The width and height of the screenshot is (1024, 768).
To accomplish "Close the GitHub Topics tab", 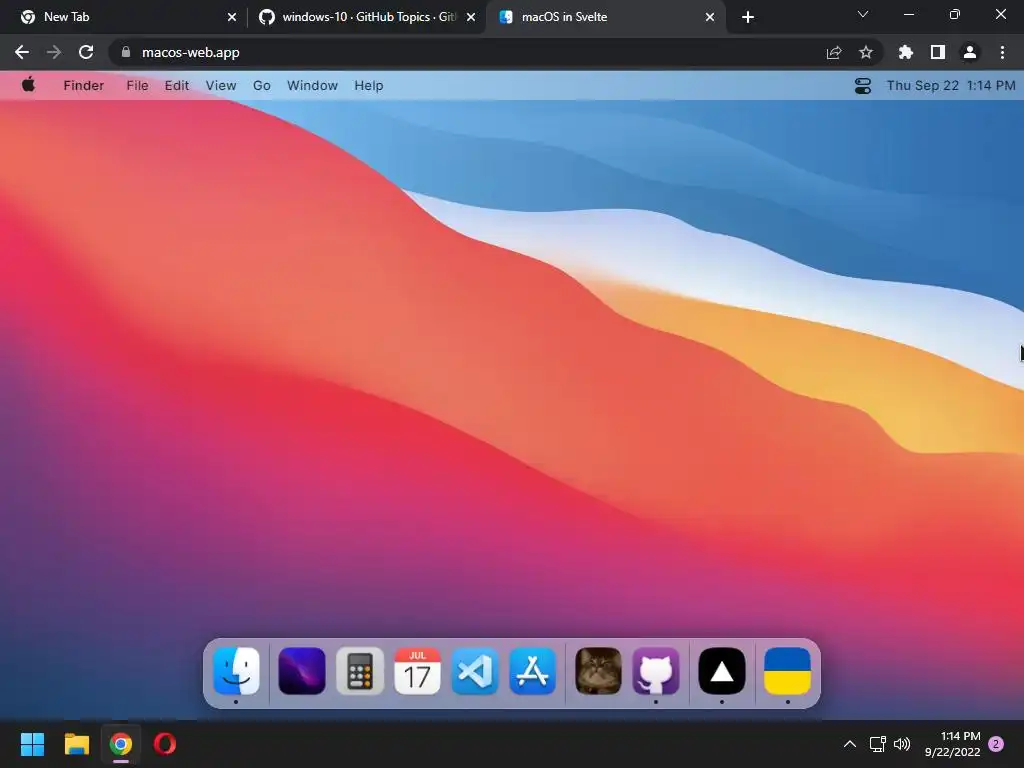I will pos(471,17).
